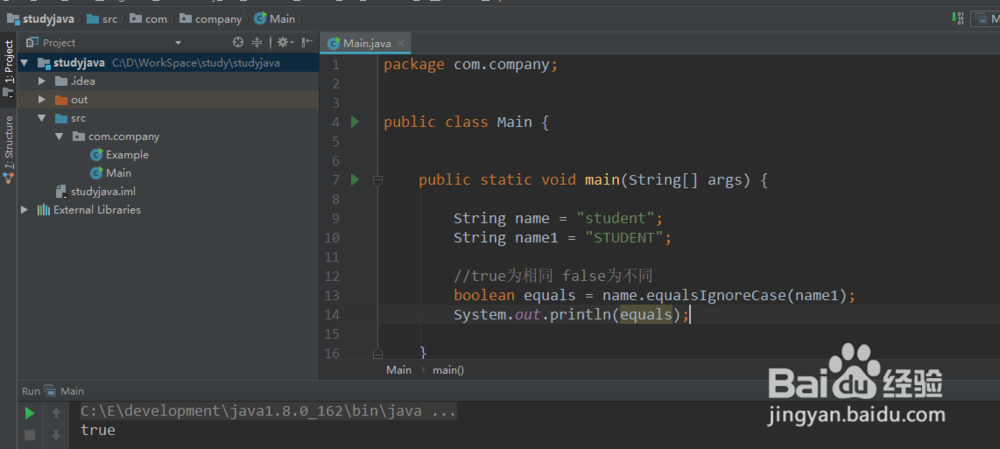Screen dimensions: 1000x449
Task: Click the External Libraries icon
Action: click(43, 210)
